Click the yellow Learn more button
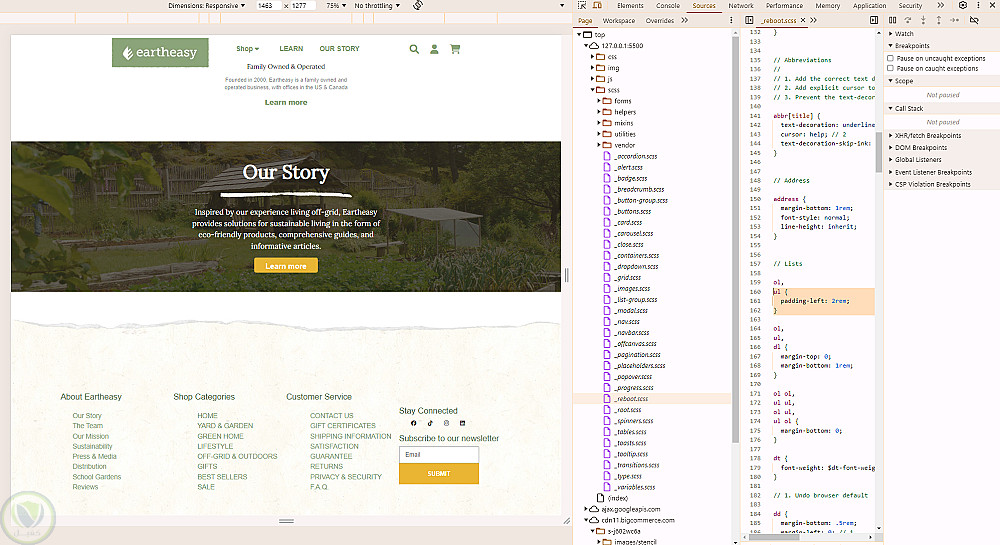This screenshot has height=545, width=1000. [286, 266]
